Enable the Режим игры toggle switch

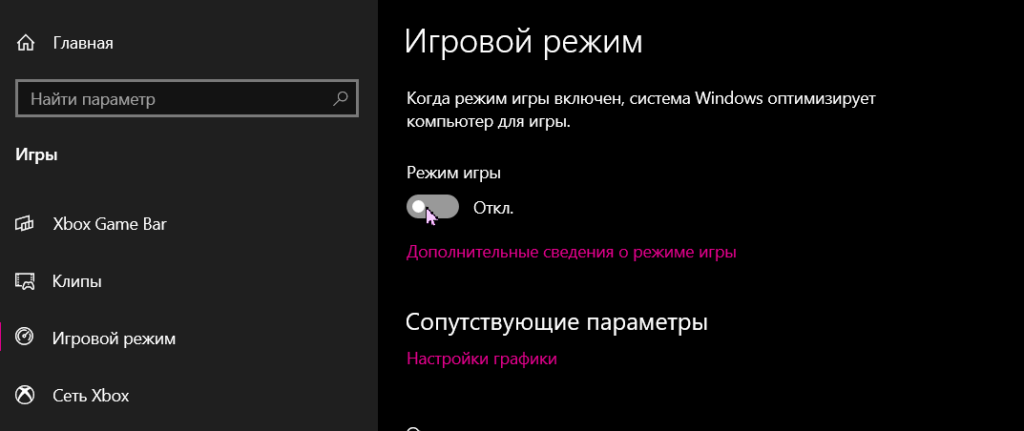pyautogui.click(x=432, y=207)
